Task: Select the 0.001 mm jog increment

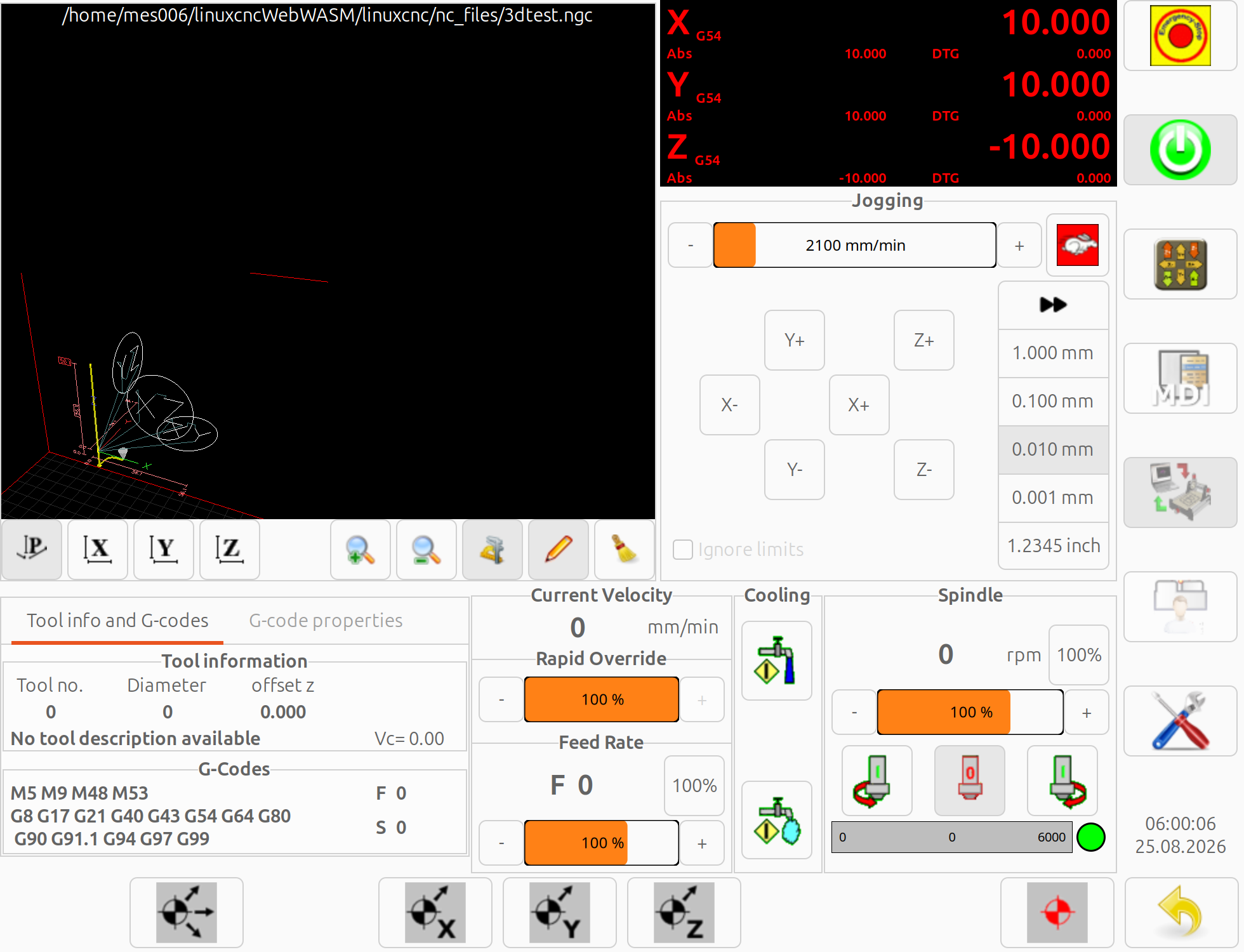Action: pyautogui.click(x=1053, y=498)
